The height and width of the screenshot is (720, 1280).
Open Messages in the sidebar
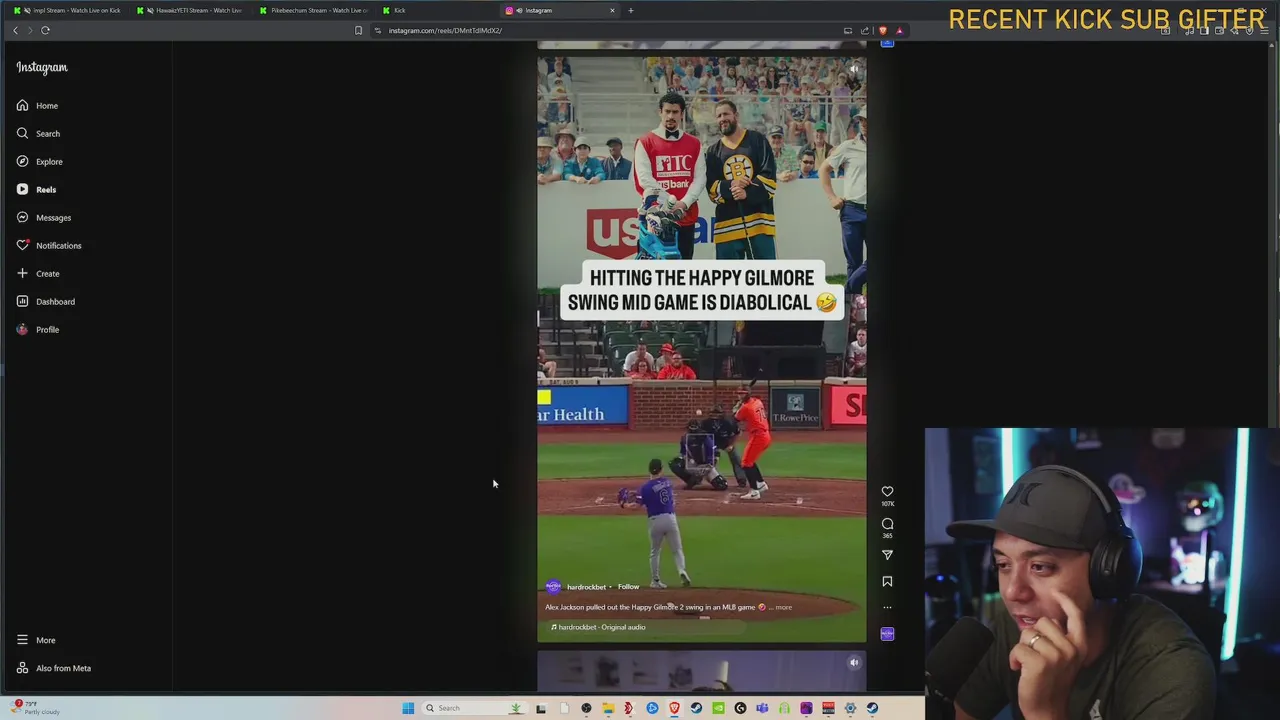pyautogui.click(x=43, y=217)
